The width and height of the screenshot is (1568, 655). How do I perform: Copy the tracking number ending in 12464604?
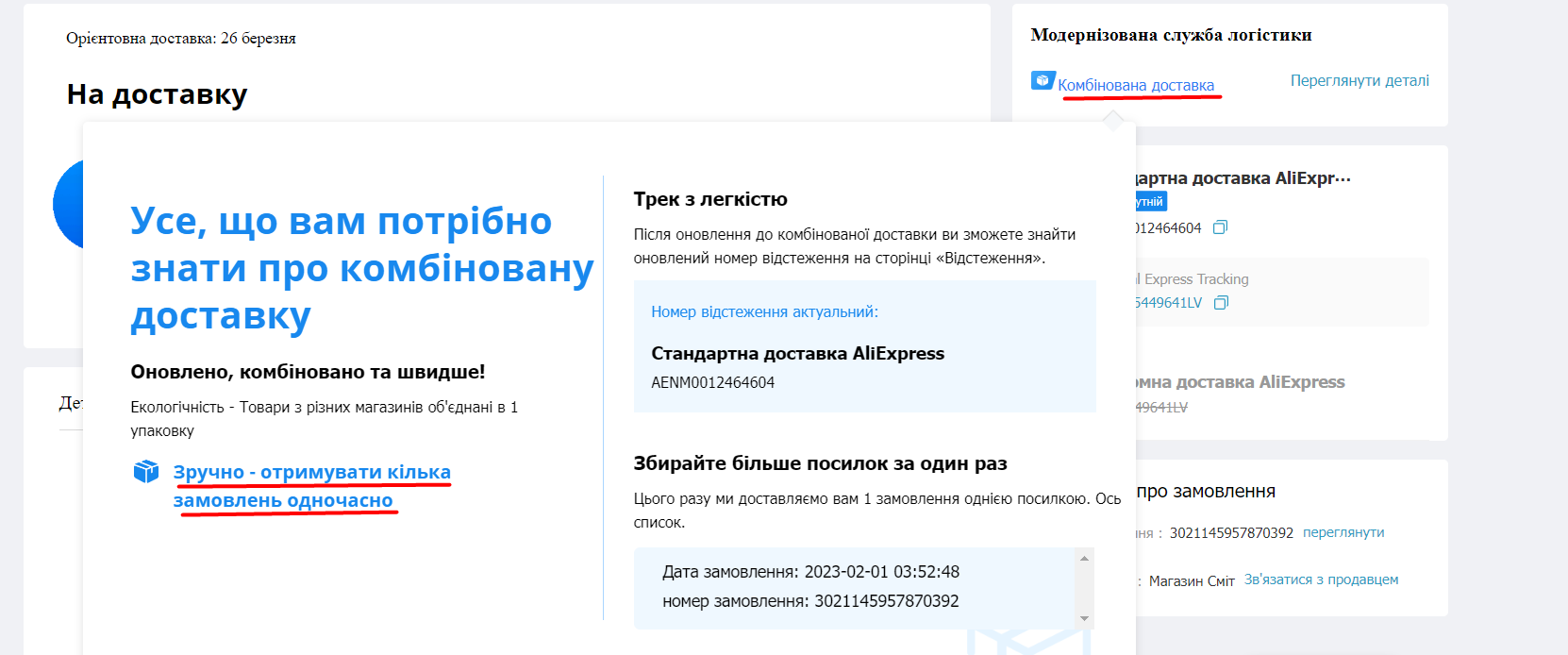(1220, 227)
